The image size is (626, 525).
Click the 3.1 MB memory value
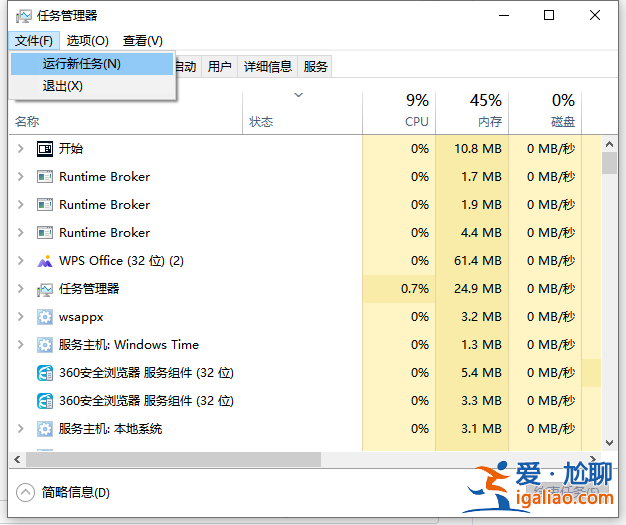click(481, 429)
